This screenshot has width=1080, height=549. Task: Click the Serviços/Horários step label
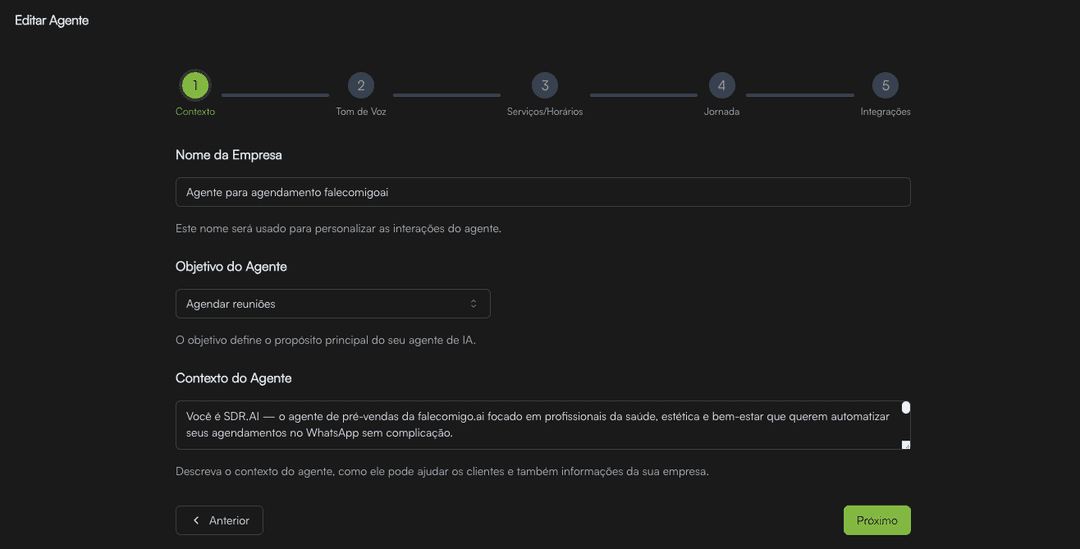[545, 112]
